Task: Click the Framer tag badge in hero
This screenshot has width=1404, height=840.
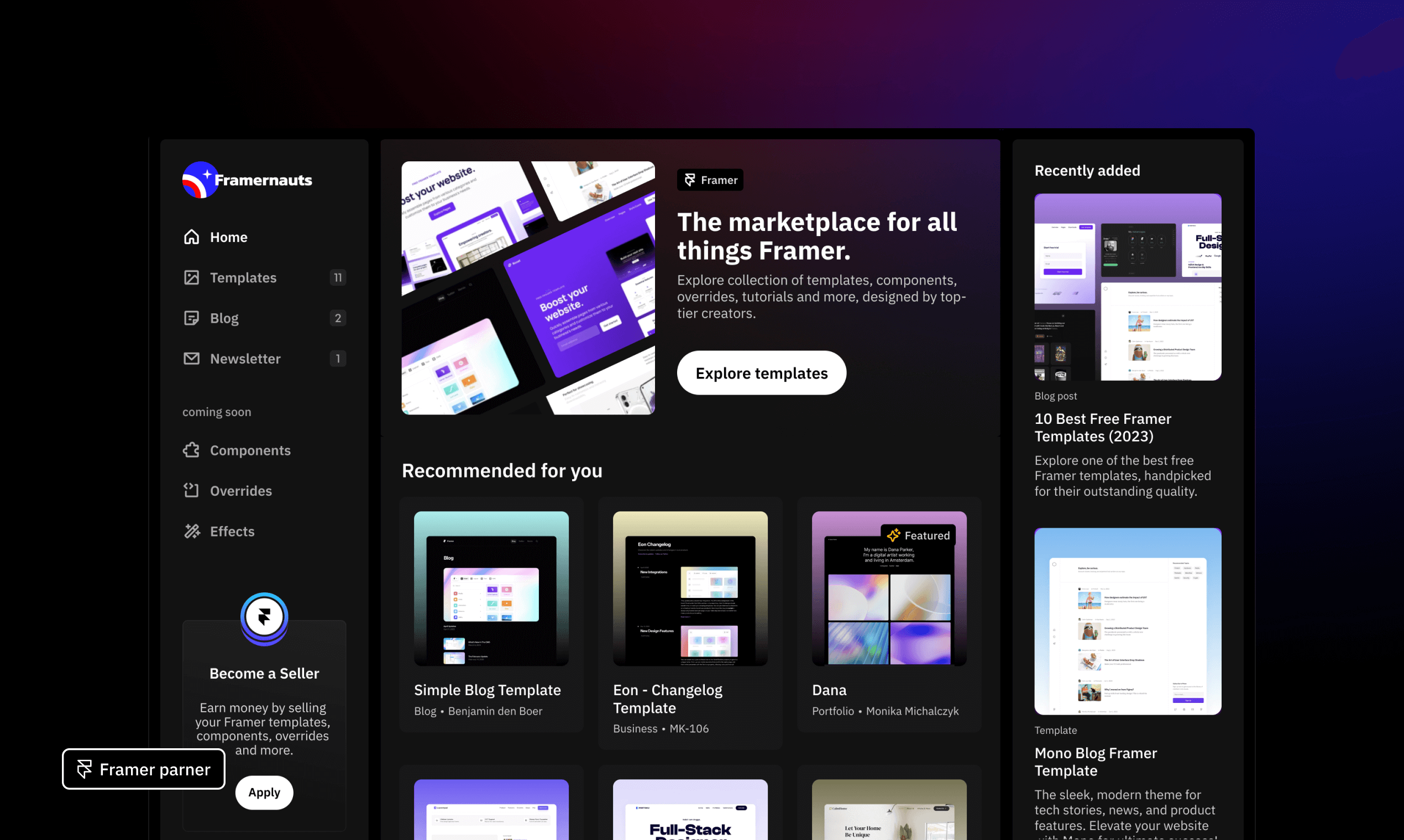Action: click(710, 180)
